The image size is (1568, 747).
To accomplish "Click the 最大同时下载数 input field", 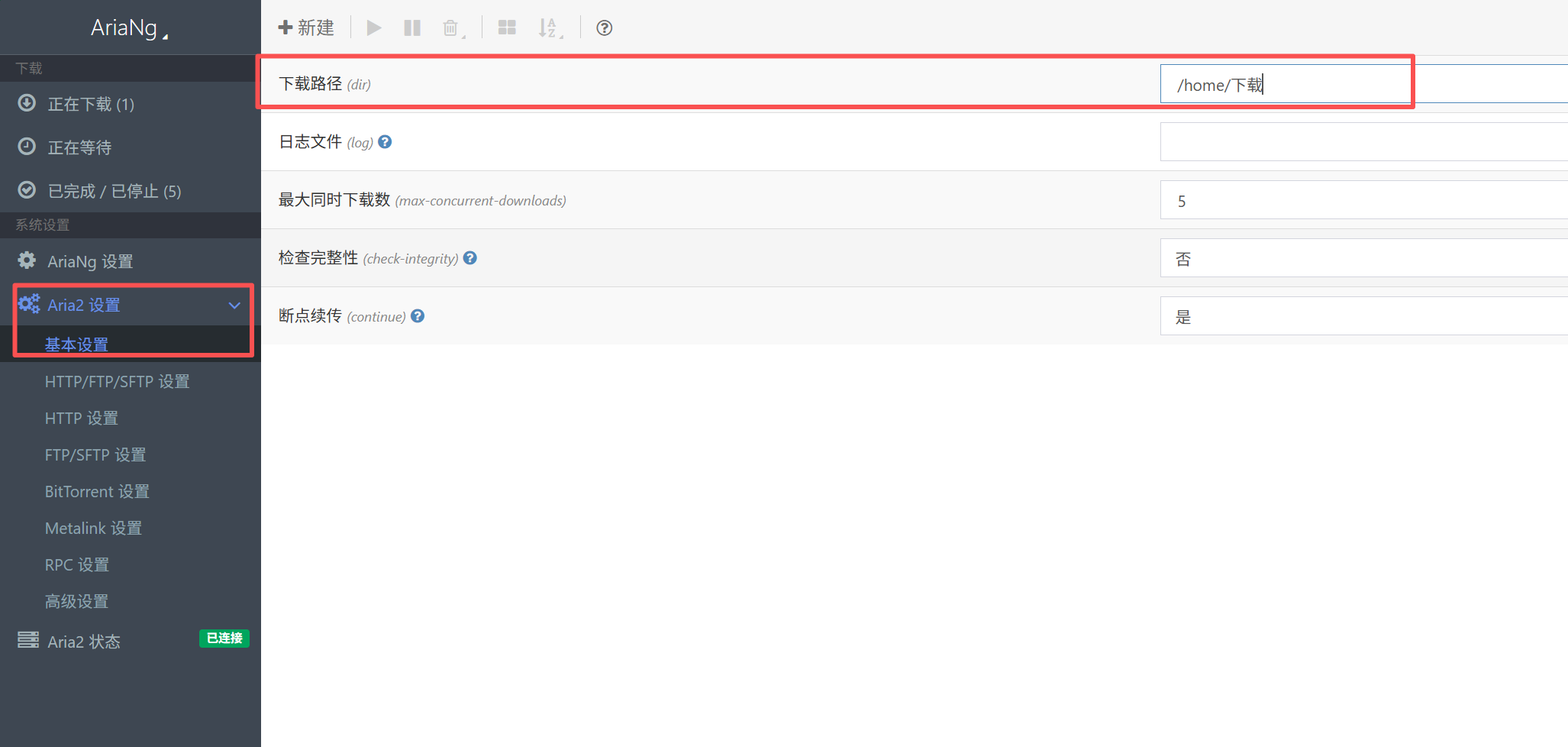I will [1364, 200].
